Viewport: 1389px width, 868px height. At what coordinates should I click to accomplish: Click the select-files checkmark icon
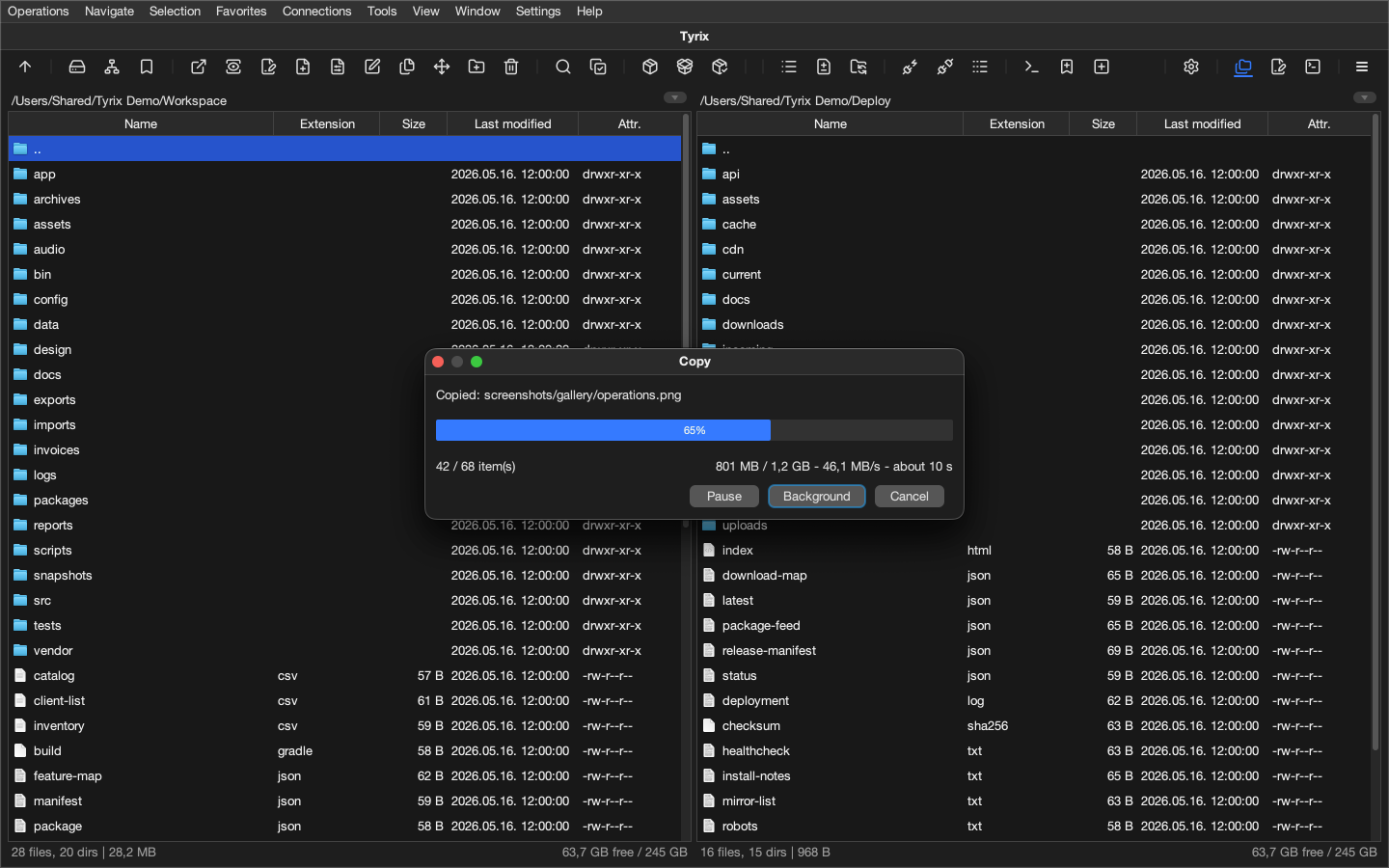coord(598,67)
